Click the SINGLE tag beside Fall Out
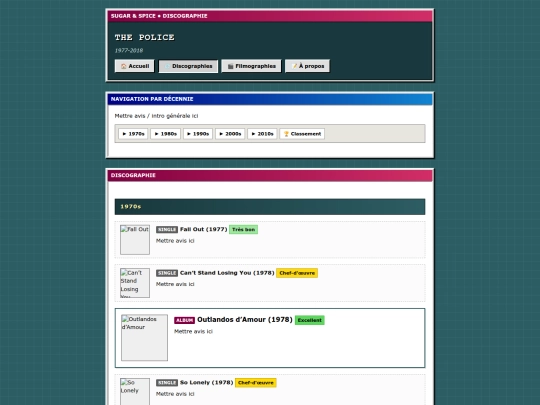The height and width of the screenshot is (405, 540). [167, 230]
